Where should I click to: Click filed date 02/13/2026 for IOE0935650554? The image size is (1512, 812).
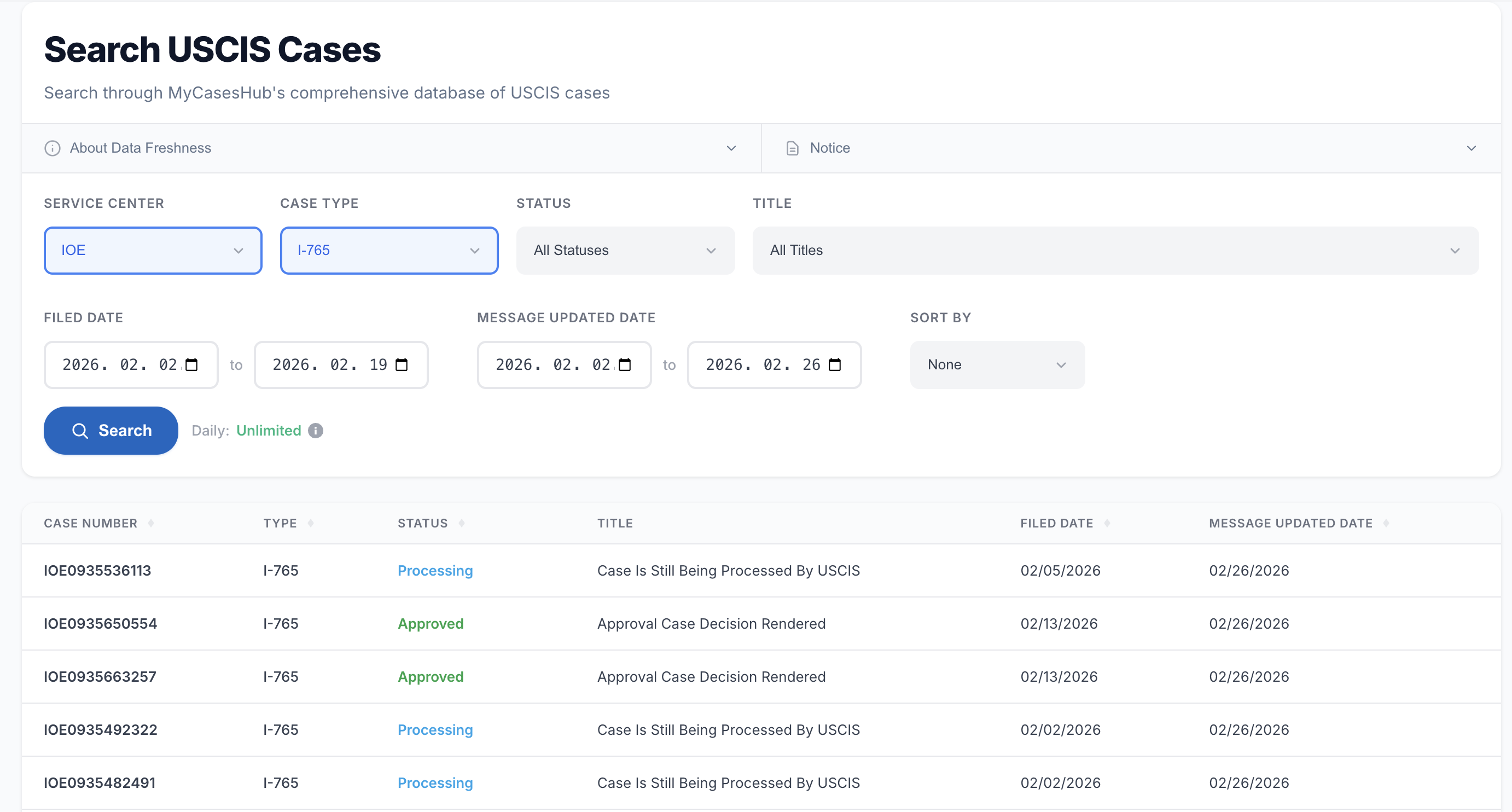click(1059, 623)
